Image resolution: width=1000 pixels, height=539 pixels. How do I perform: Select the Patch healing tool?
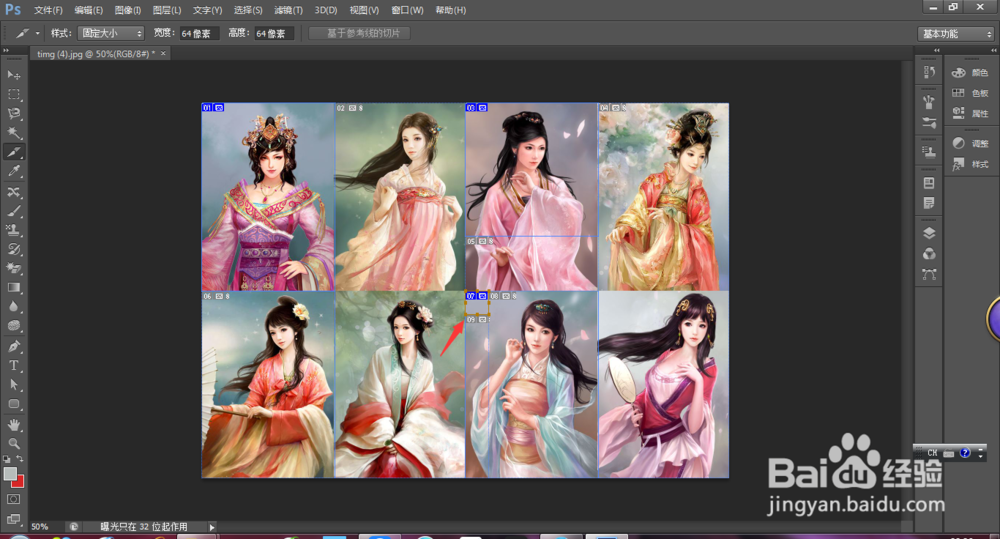point(13,191)
